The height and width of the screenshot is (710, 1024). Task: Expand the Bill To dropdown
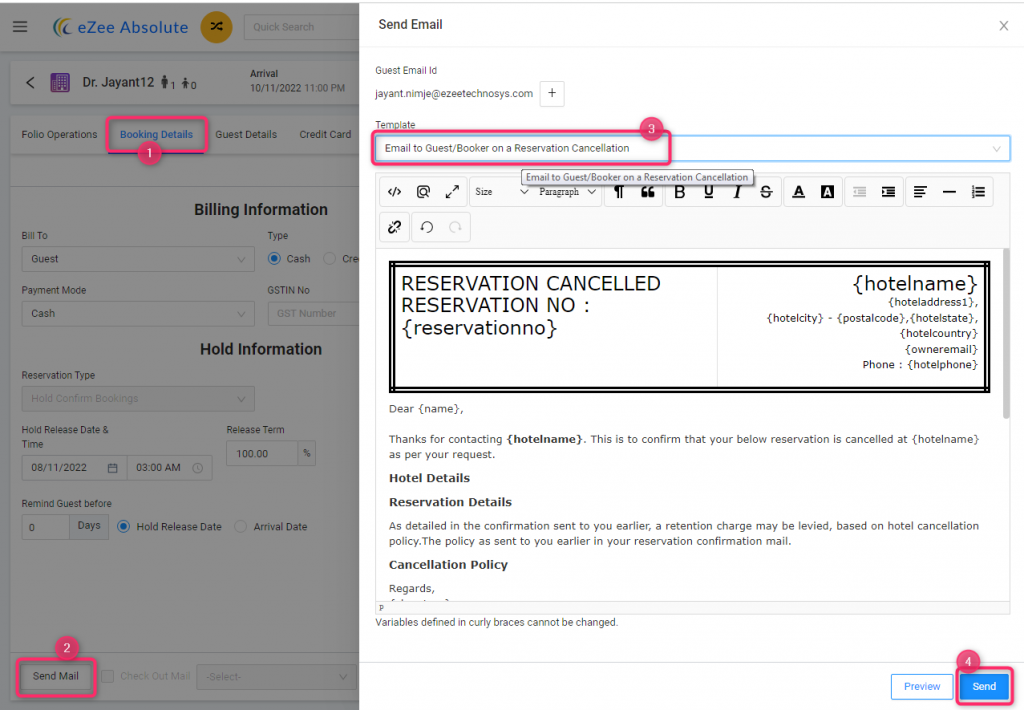pos(138,259)
